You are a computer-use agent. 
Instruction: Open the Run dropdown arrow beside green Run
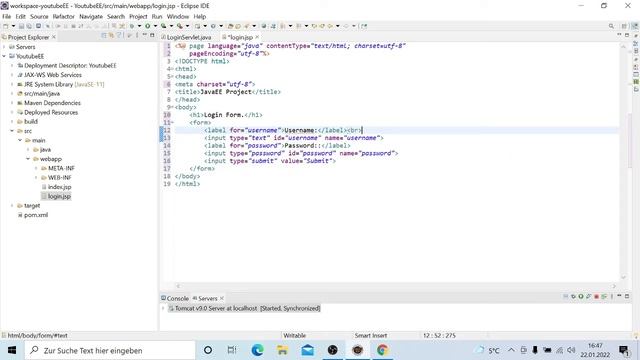(x=155, y=26)
